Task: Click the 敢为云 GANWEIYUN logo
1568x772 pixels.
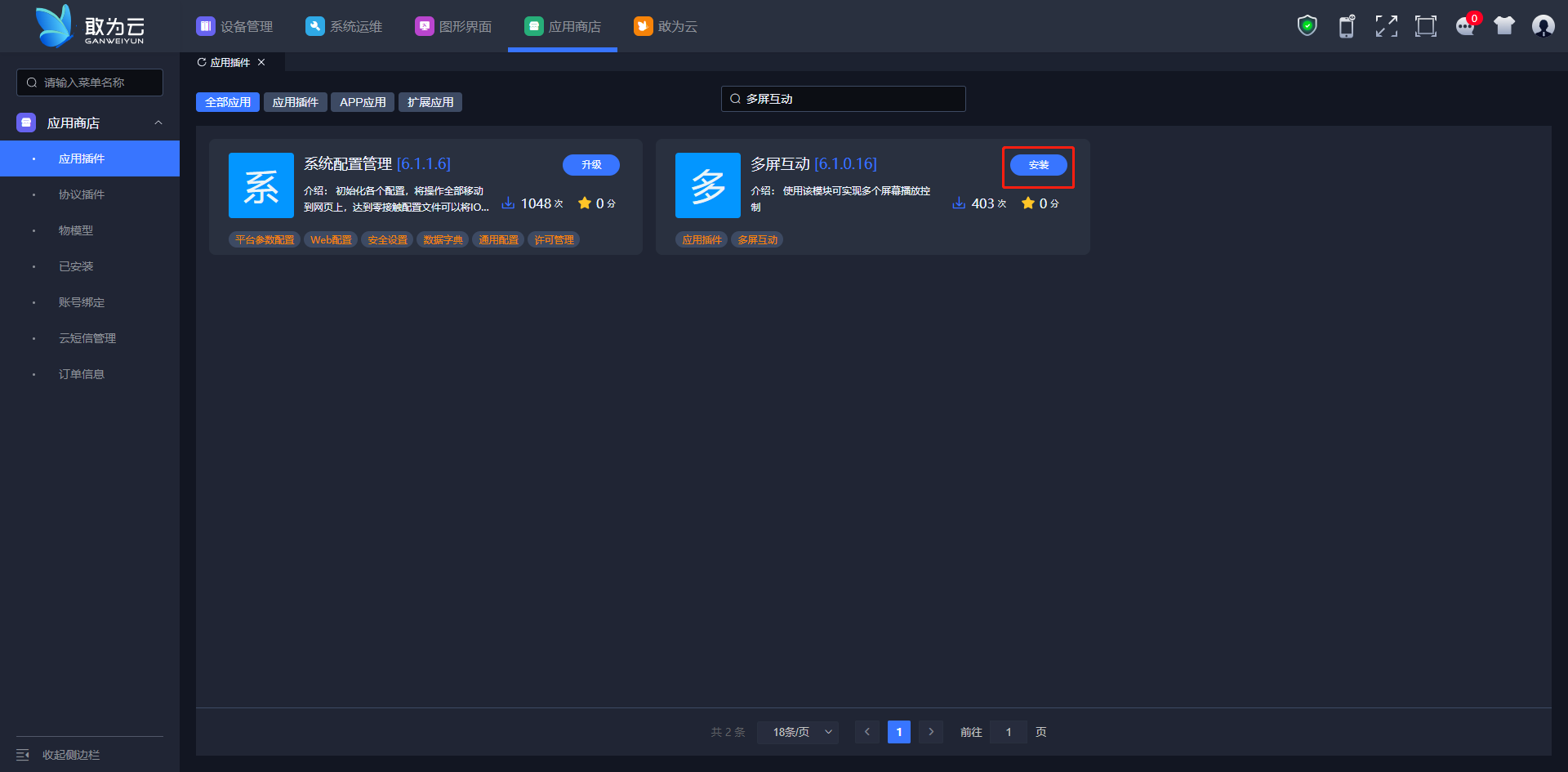Action: pyautogui.click(x=90, y=26)
